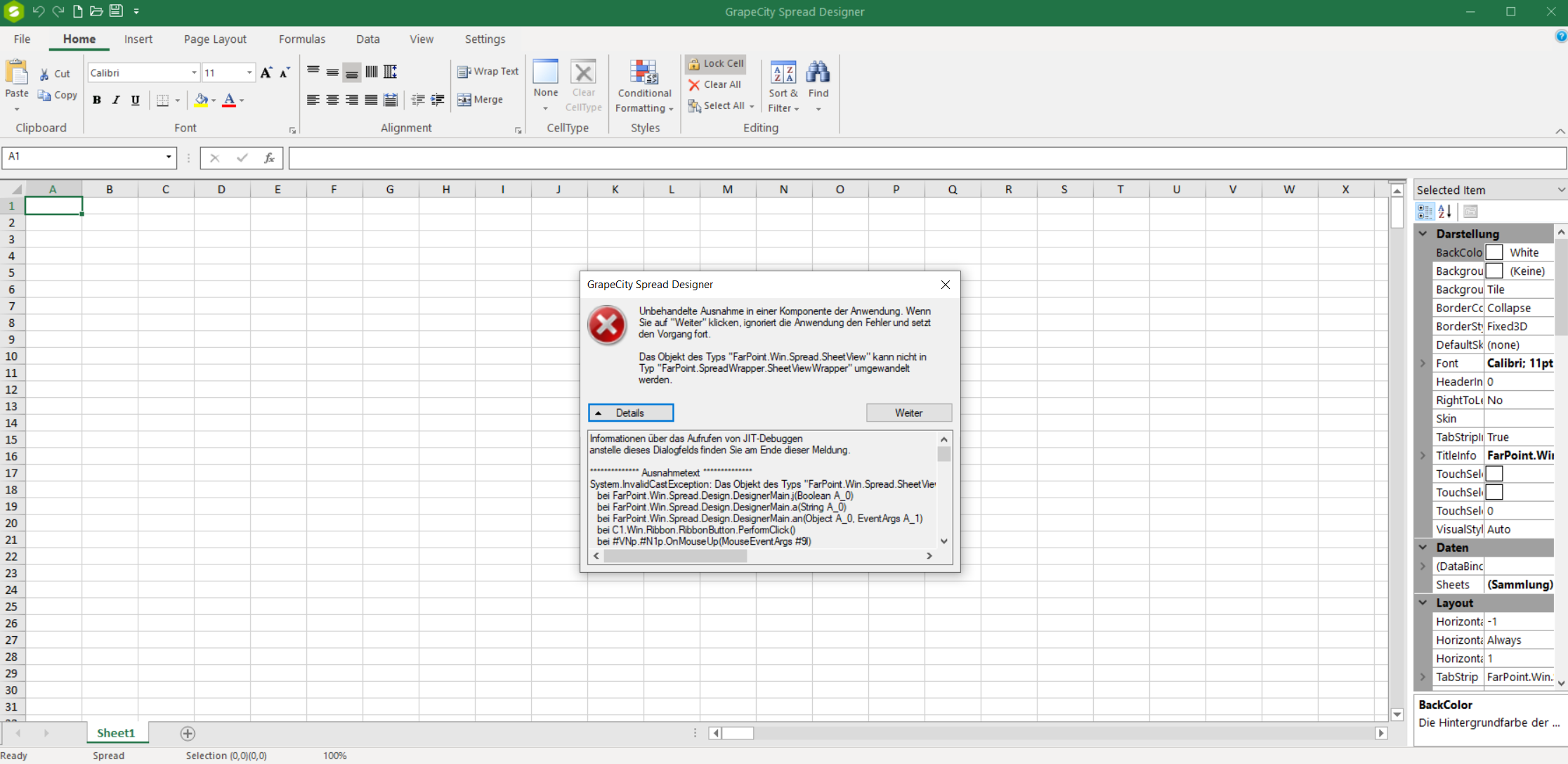Click the Save floppy disk icon

click(116, 11)
